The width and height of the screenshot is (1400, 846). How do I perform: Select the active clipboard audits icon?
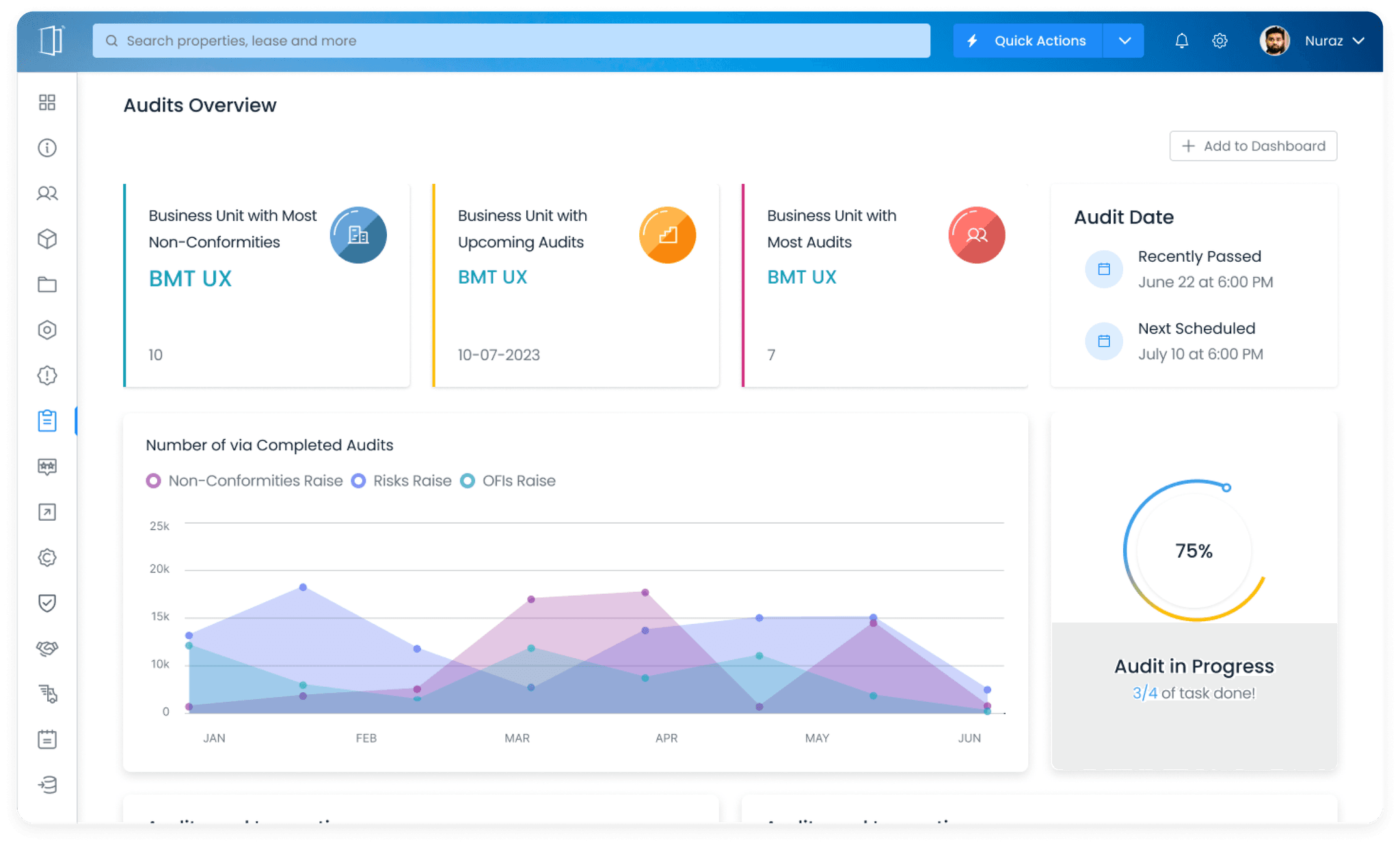point(47,420)
